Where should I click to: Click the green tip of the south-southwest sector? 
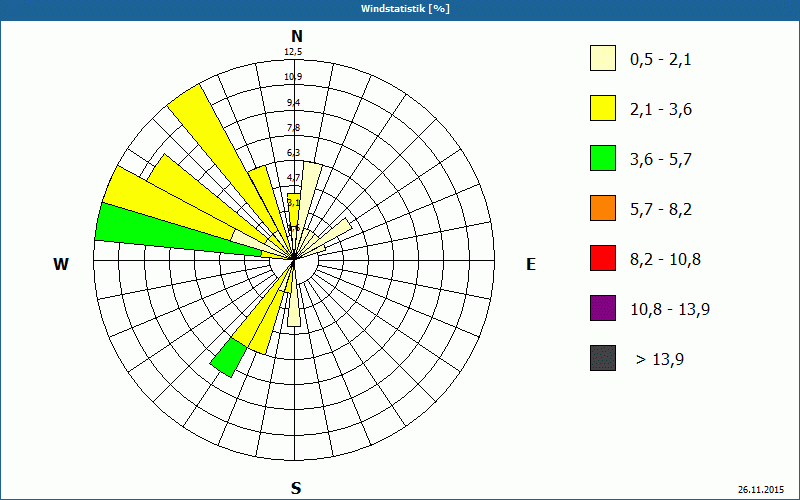click(229, 357)
